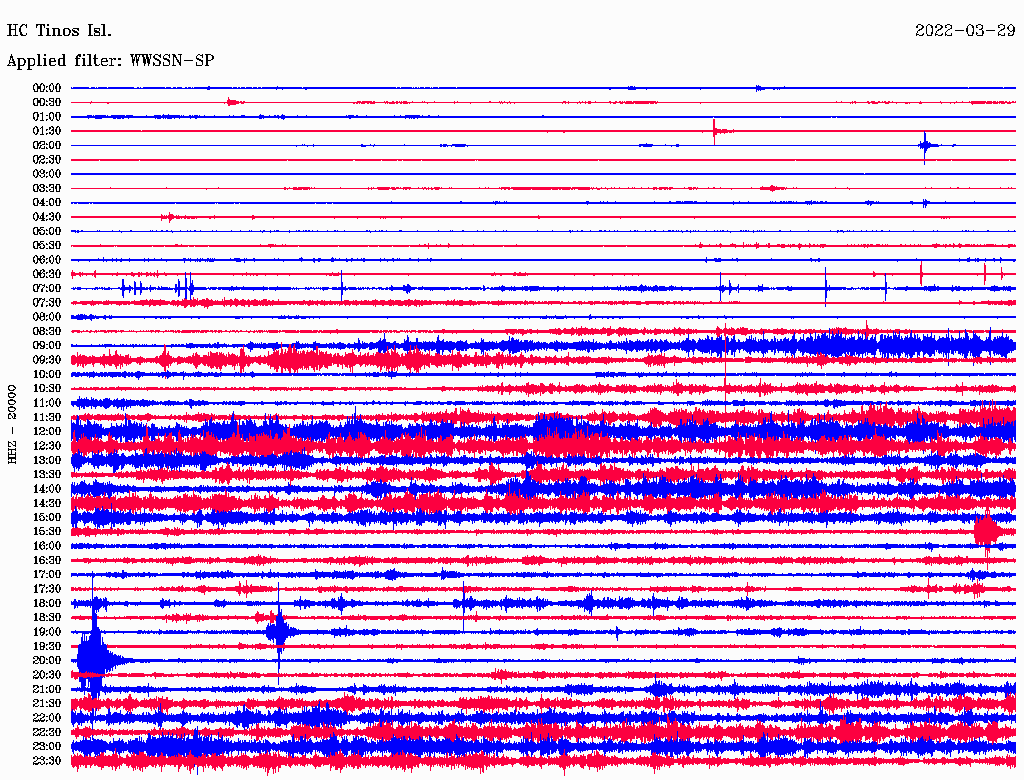Image resolution: width=1024 pixels, height=780 pixels.
Task: Select the 22:00 time label
Action: [x=47, y=719]
